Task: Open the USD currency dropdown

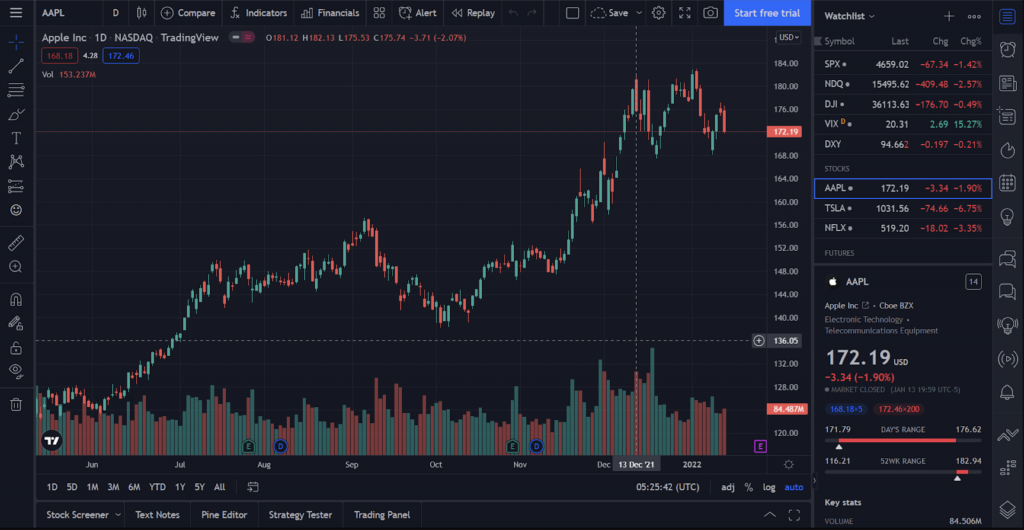Action: [x=788, y=37]
